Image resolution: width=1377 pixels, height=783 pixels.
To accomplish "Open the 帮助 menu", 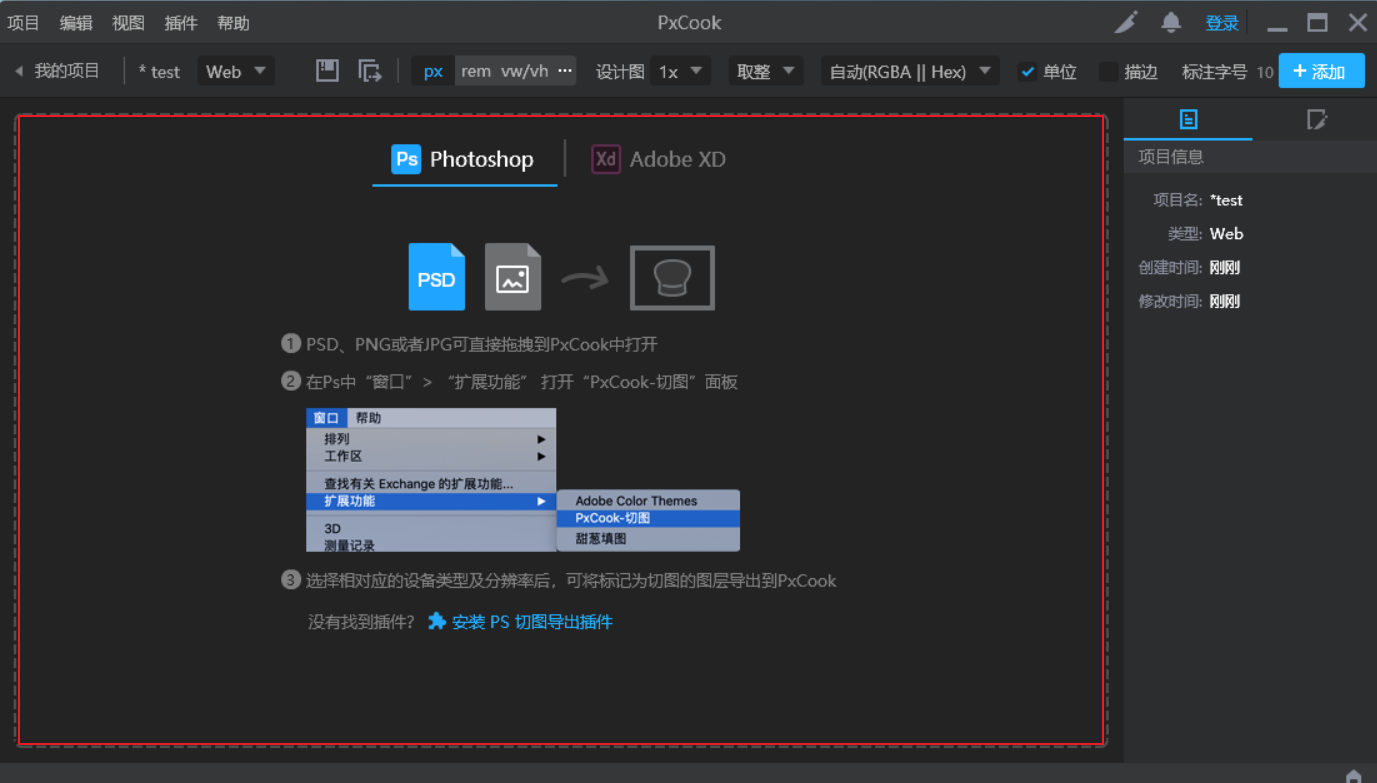I will click(233, 23).
